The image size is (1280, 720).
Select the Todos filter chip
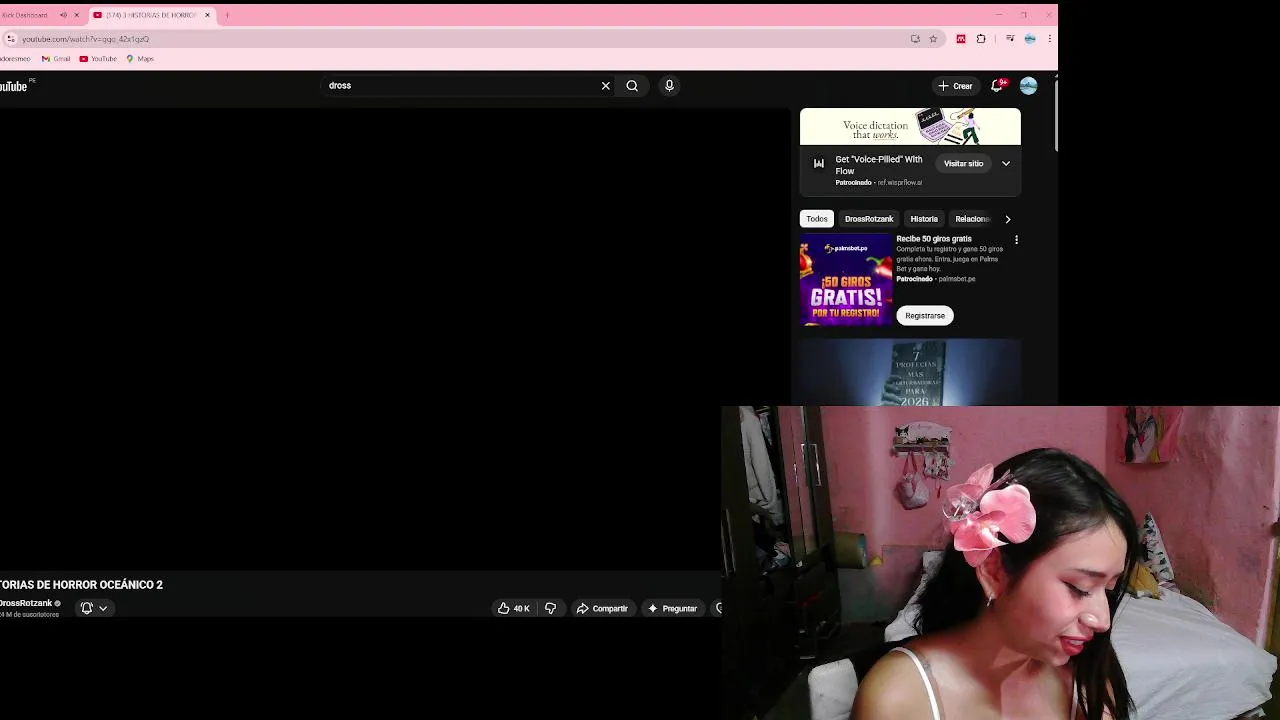[x=817, y=219]
